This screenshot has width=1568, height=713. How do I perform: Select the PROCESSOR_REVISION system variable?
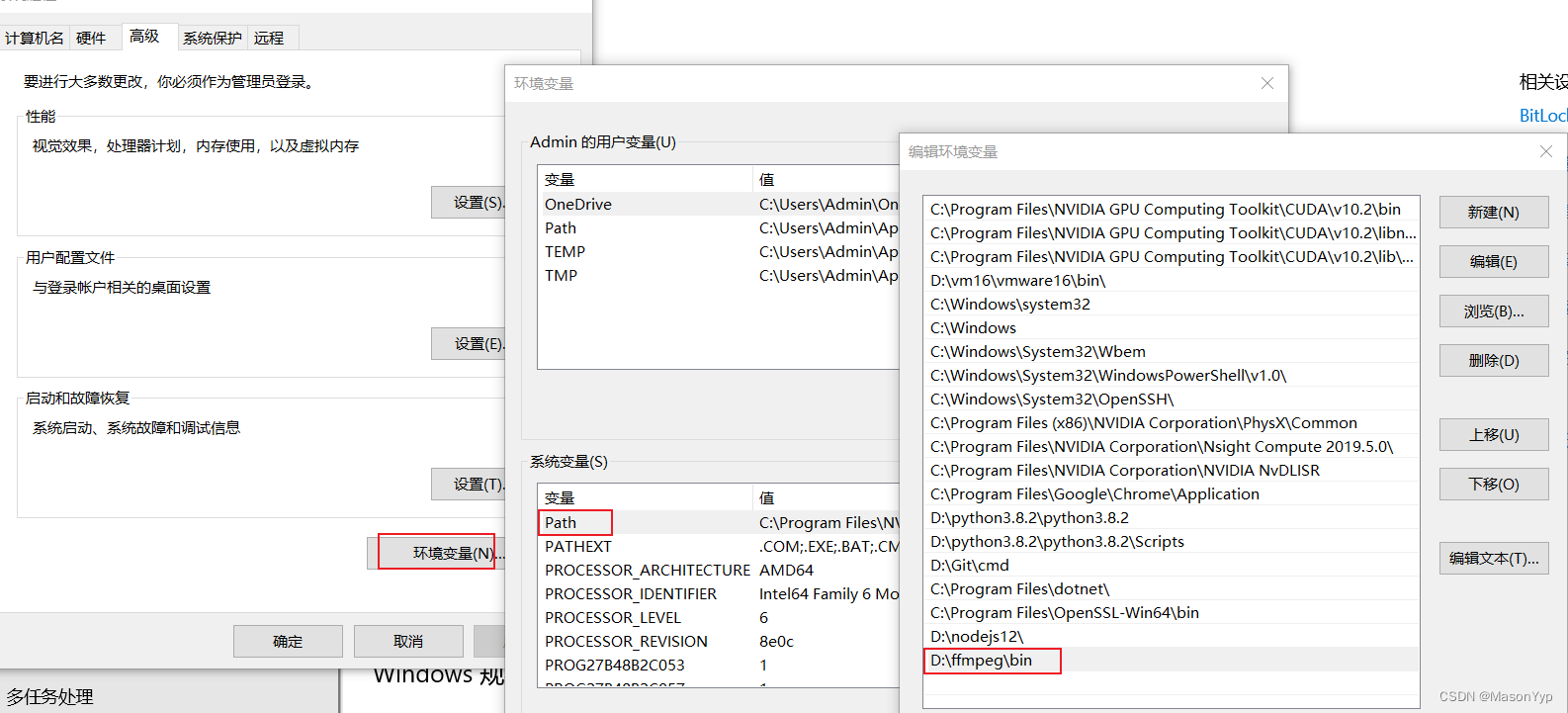pyautogui.click(x=719, y=641)
